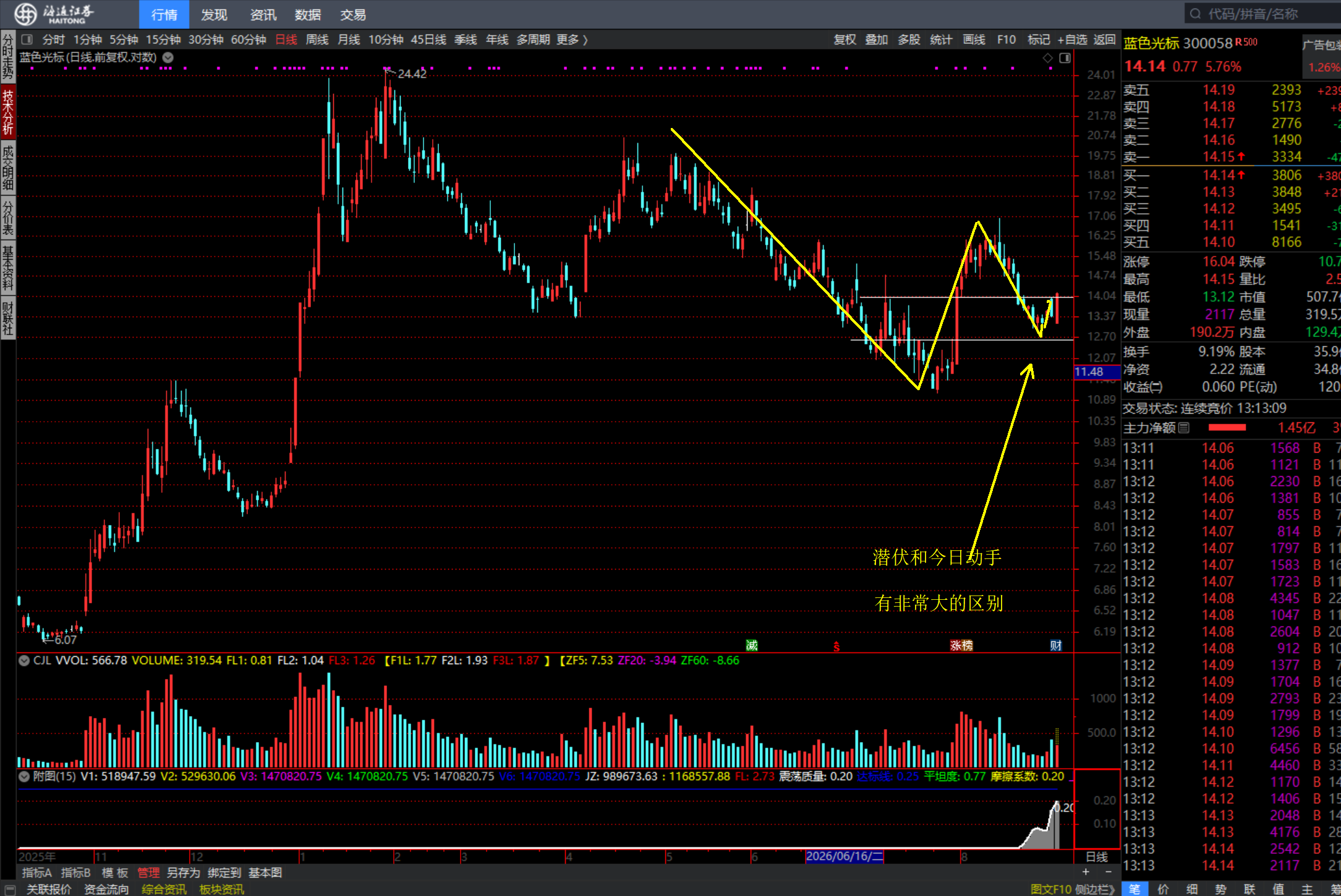Click the 主力净额 detail icon
1341x896 pixels.
(x=1184, y=428)
